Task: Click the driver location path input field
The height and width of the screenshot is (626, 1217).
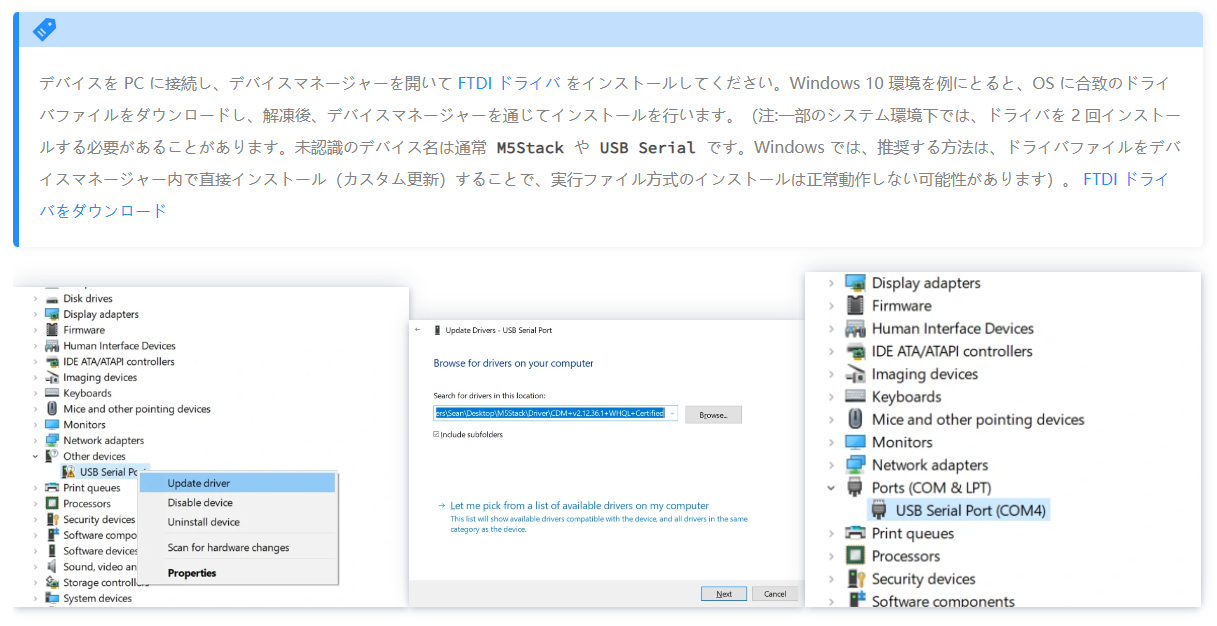Action: click(555, 413)
